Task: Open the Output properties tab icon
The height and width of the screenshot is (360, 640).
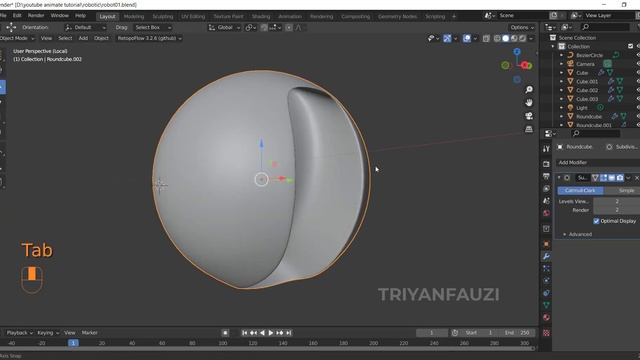Action: [x=546, y=176]
